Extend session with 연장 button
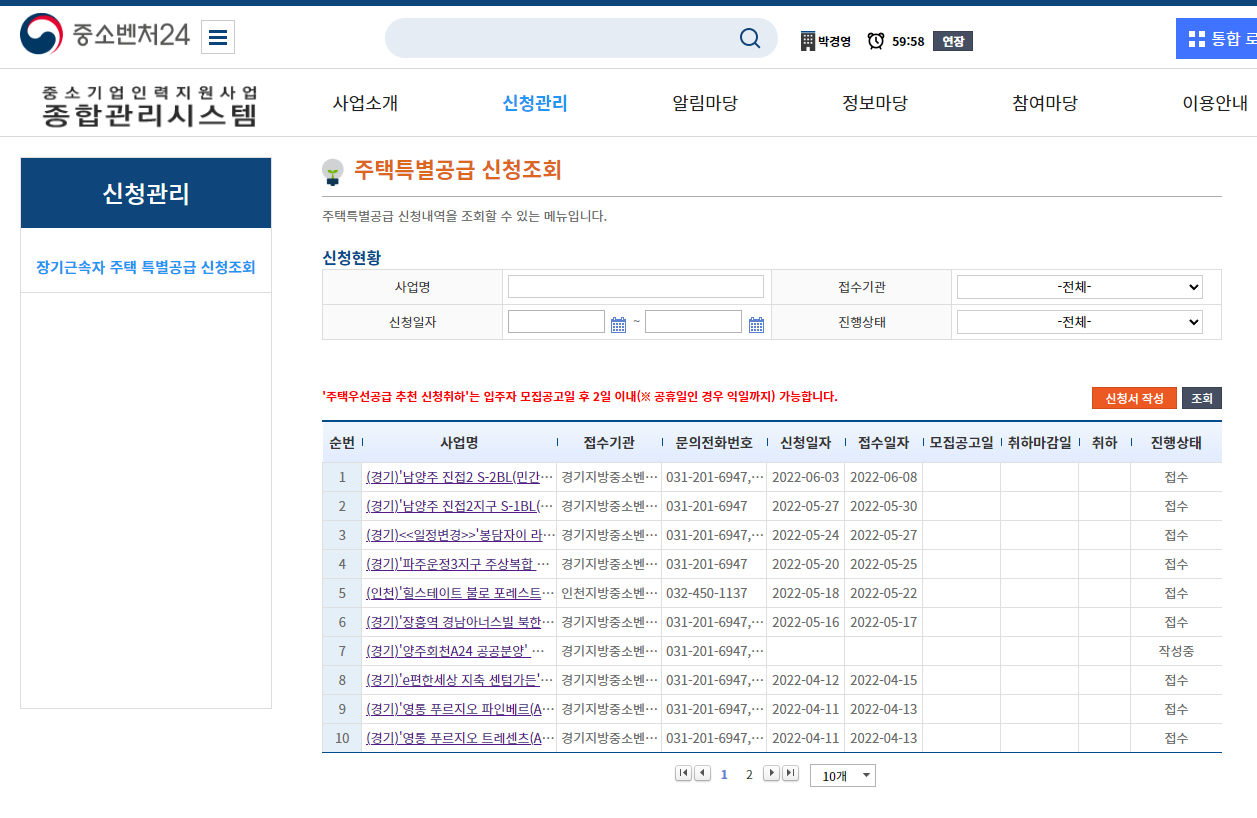 click(x=953, y=41)
